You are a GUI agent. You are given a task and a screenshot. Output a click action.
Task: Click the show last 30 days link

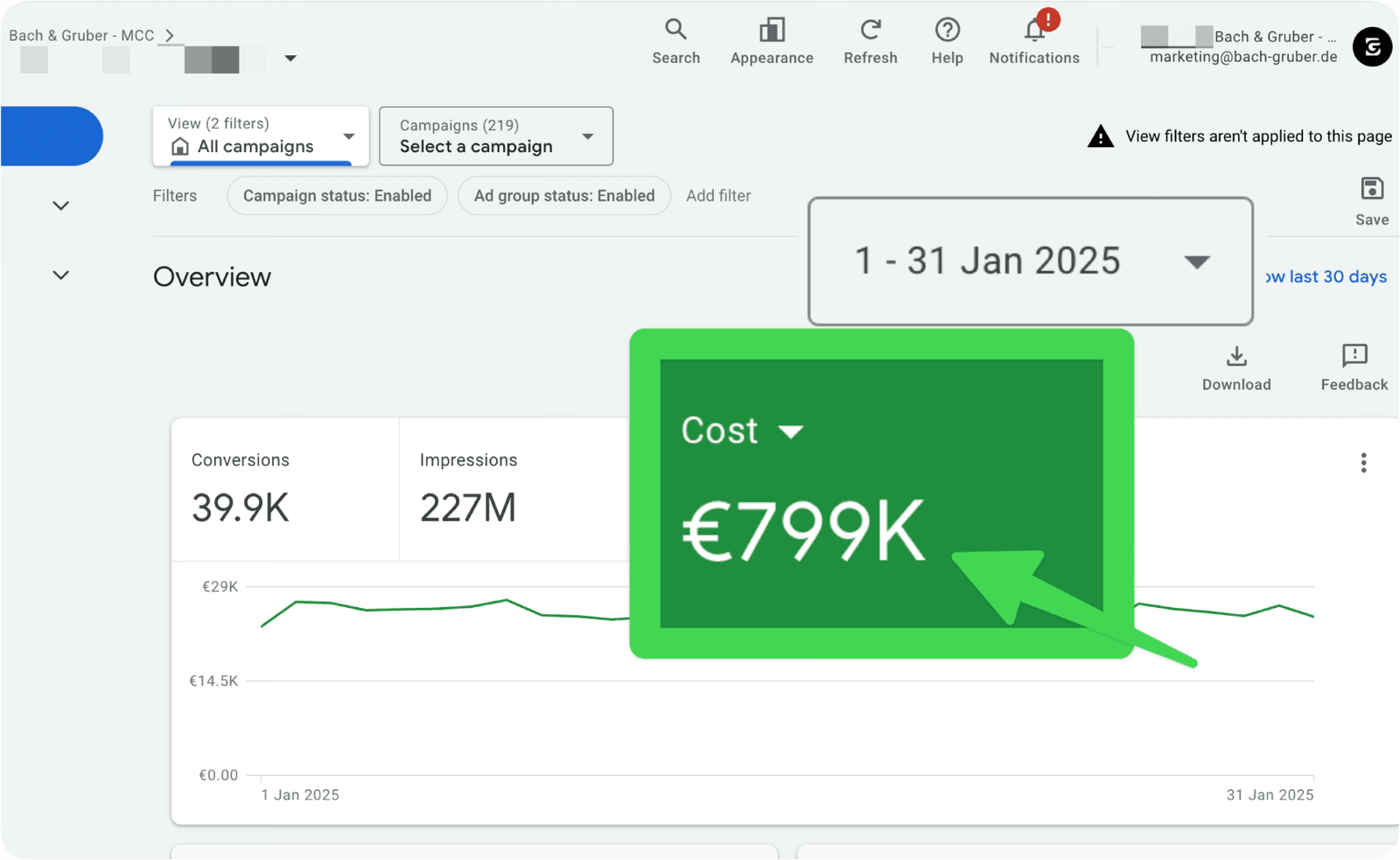(1326, 276)
